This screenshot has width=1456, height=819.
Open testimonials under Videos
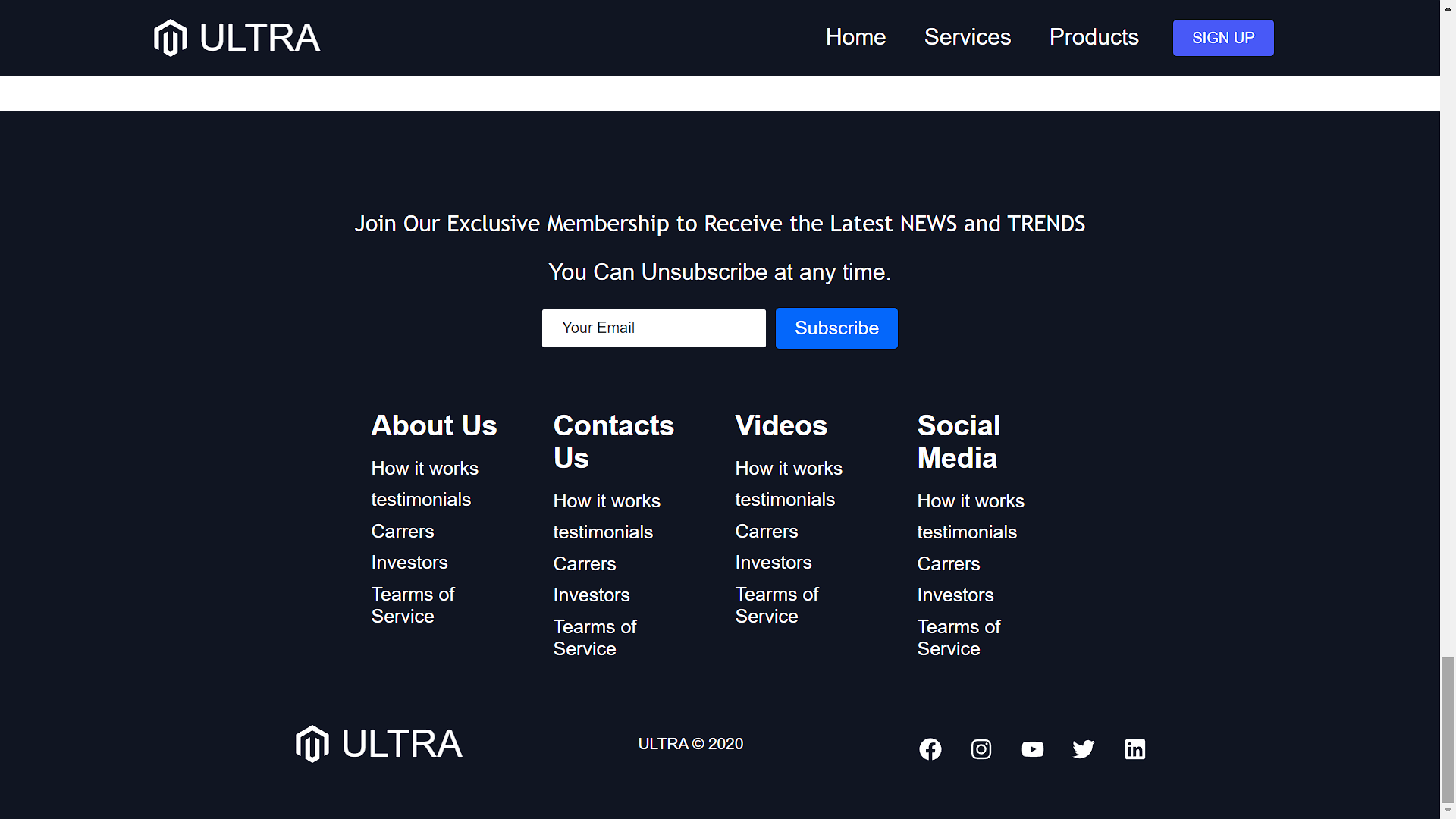click(785, 500)
